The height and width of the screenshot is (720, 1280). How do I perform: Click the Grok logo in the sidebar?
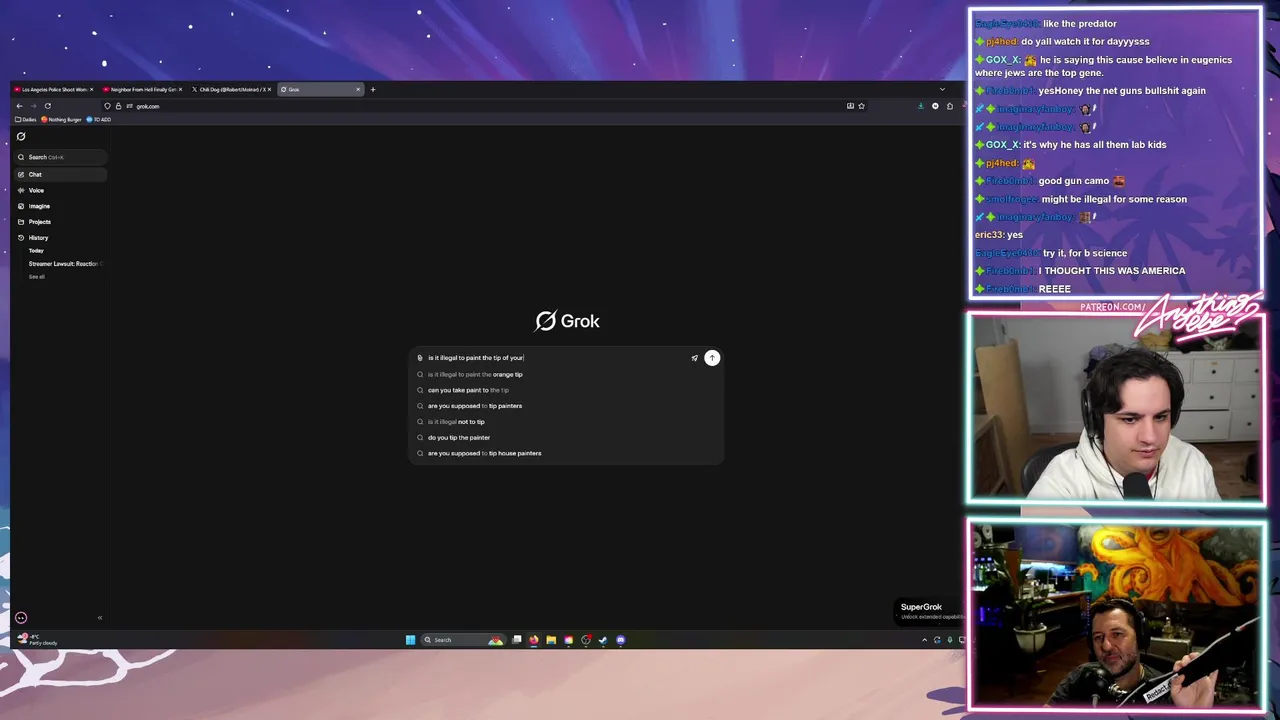(21, 136)
